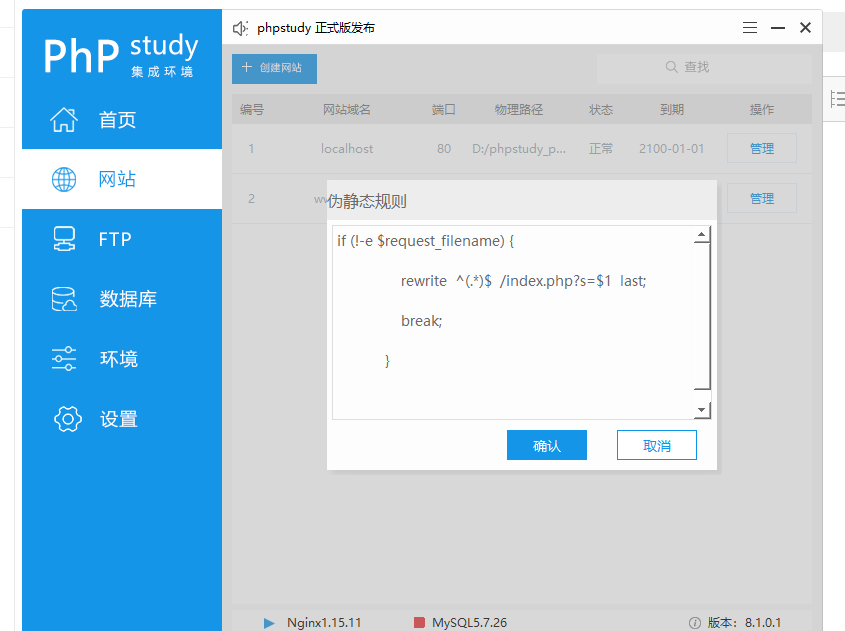
Task: Close the phpstudy window
Action: 805,27
